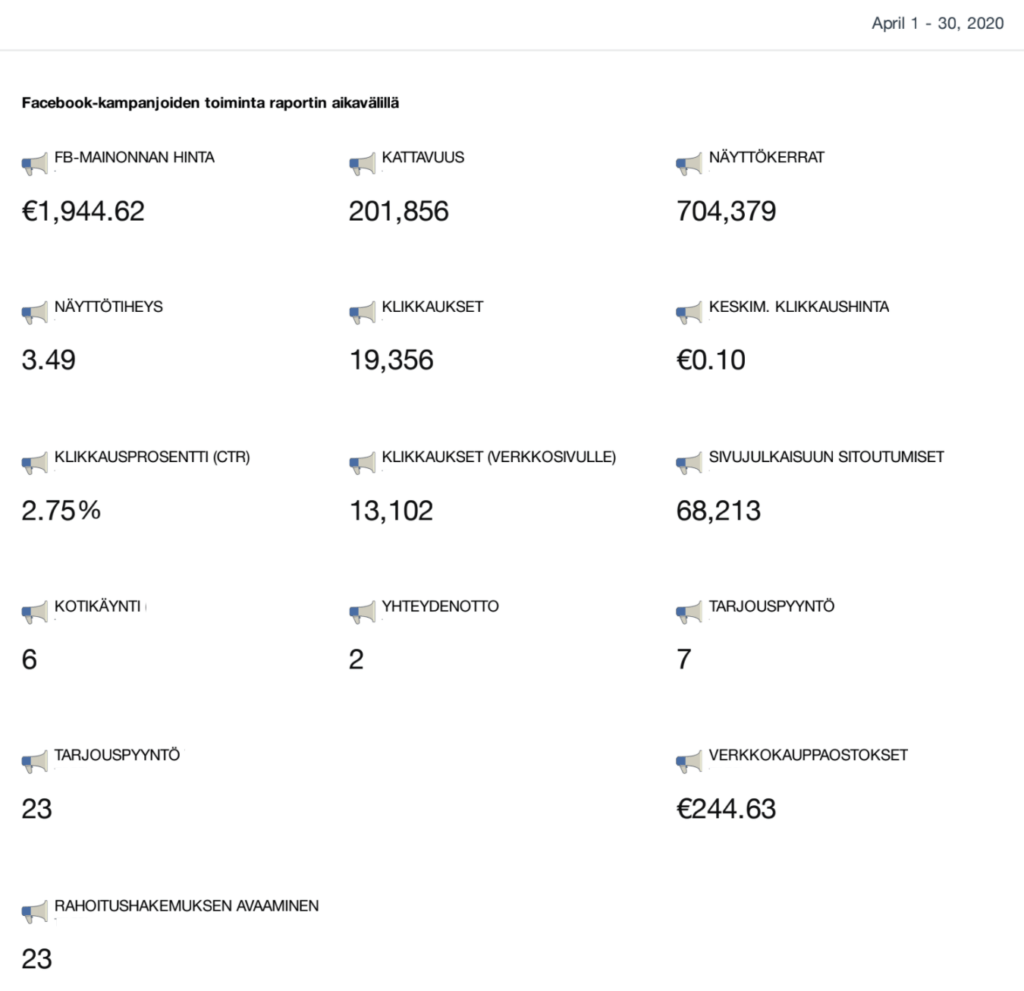Click megaphone icon beside SIVUJULKAISUUN SITOUTUMISET
The width and height of the screenshot is (1024, 991).
(x=689, y=462)
